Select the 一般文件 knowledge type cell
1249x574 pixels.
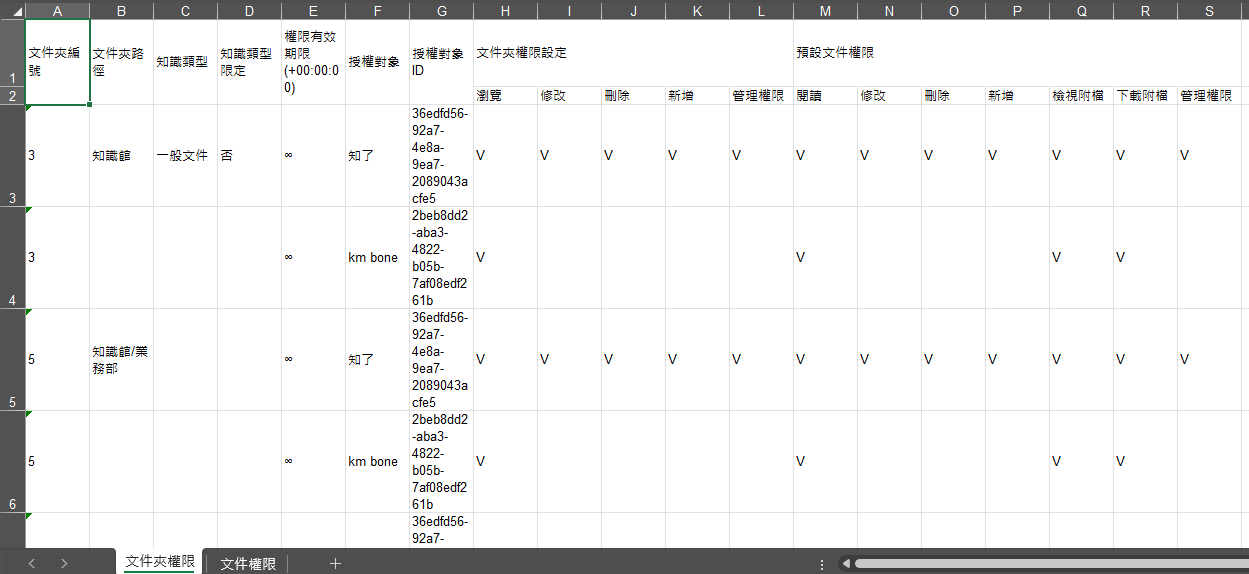click(185, 156)
